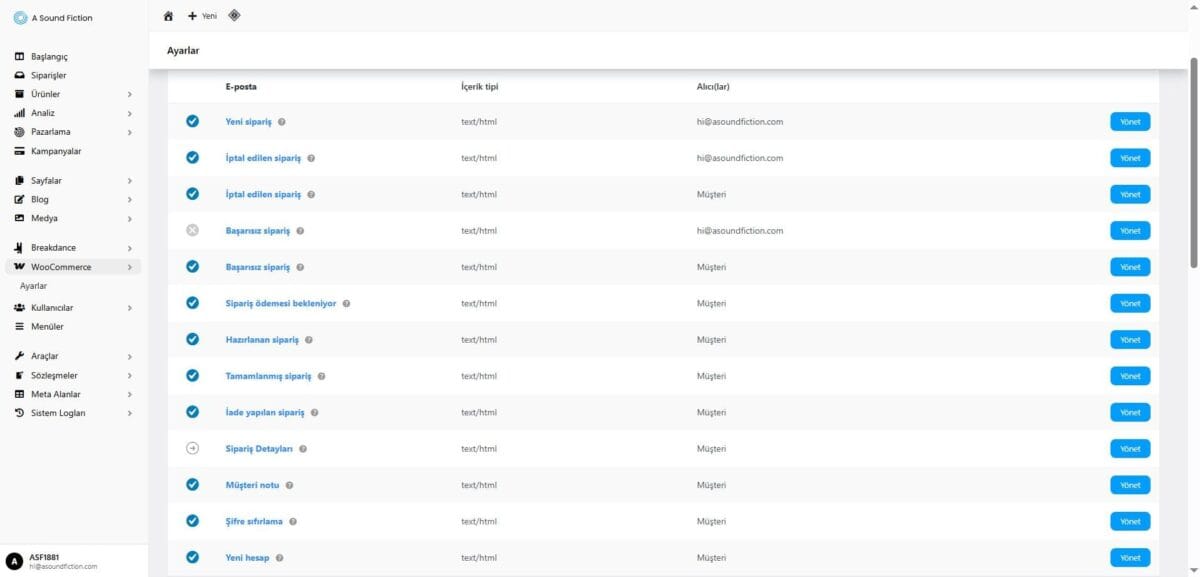The width and height of the screenshot is (1200, 577).
Task: Click the home icon in top bar
Action: (x=168, y=16)
